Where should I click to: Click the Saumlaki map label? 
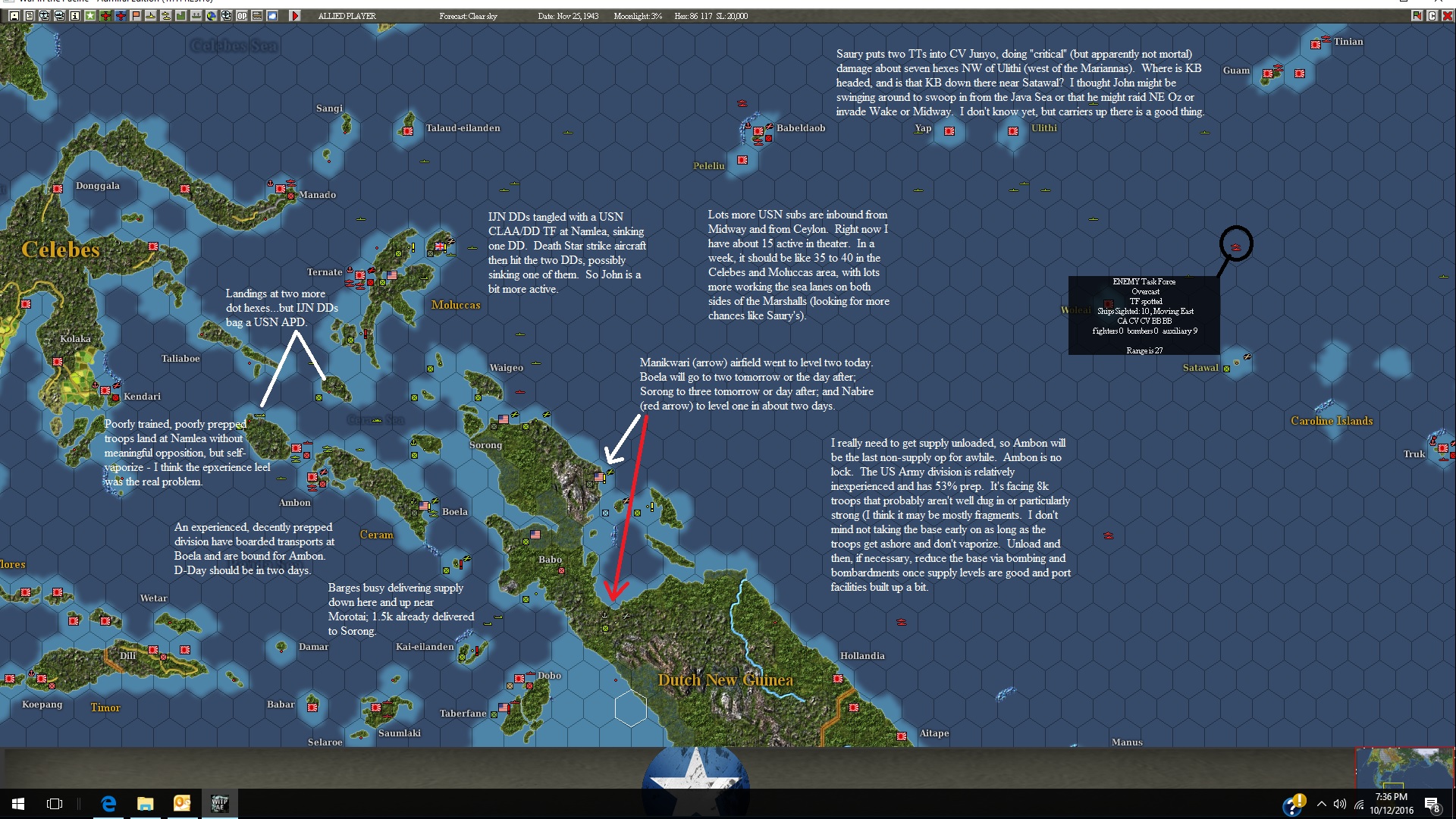coord(400,733)
